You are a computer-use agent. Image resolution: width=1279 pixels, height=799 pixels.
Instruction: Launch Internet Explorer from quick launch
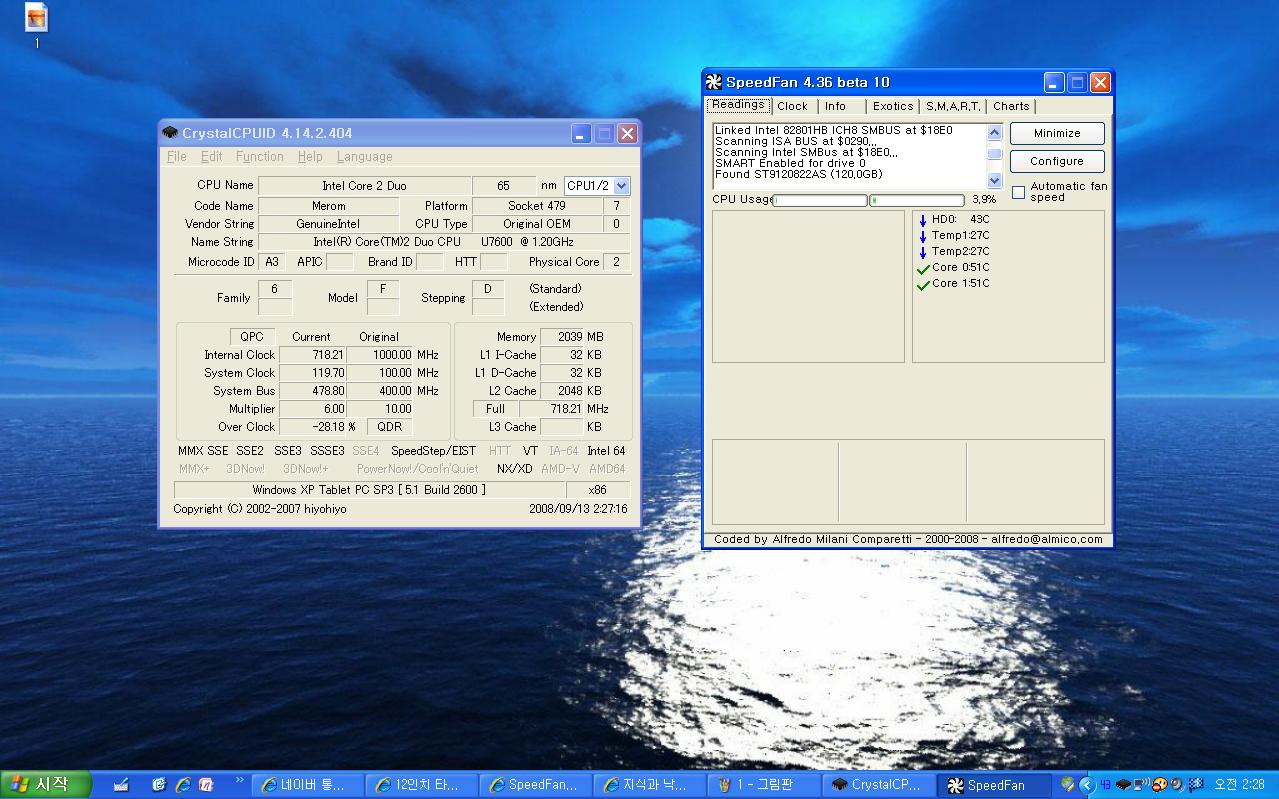[183, 785]
